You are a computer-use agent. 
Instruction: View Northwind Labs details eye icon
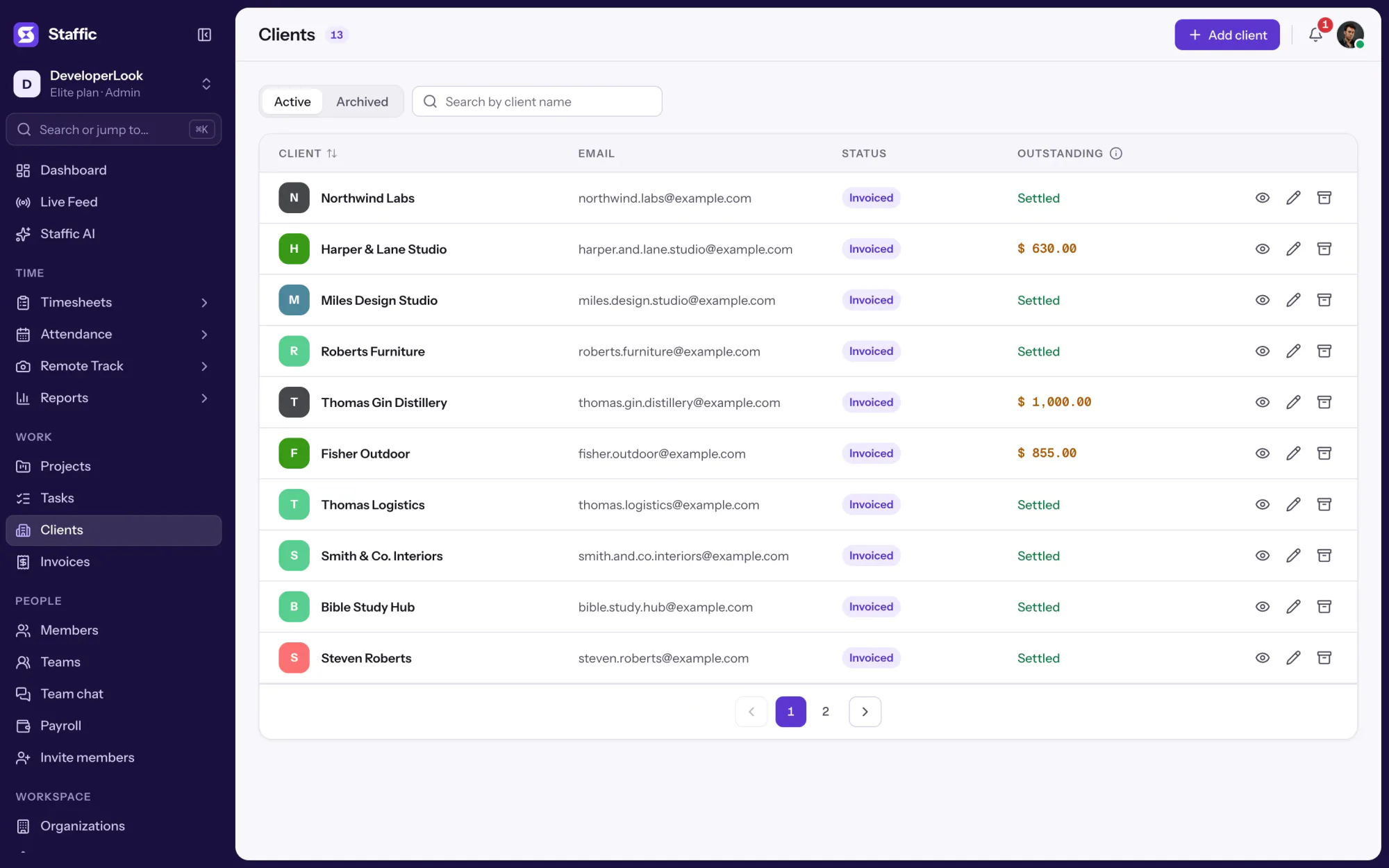point(1263,198)
